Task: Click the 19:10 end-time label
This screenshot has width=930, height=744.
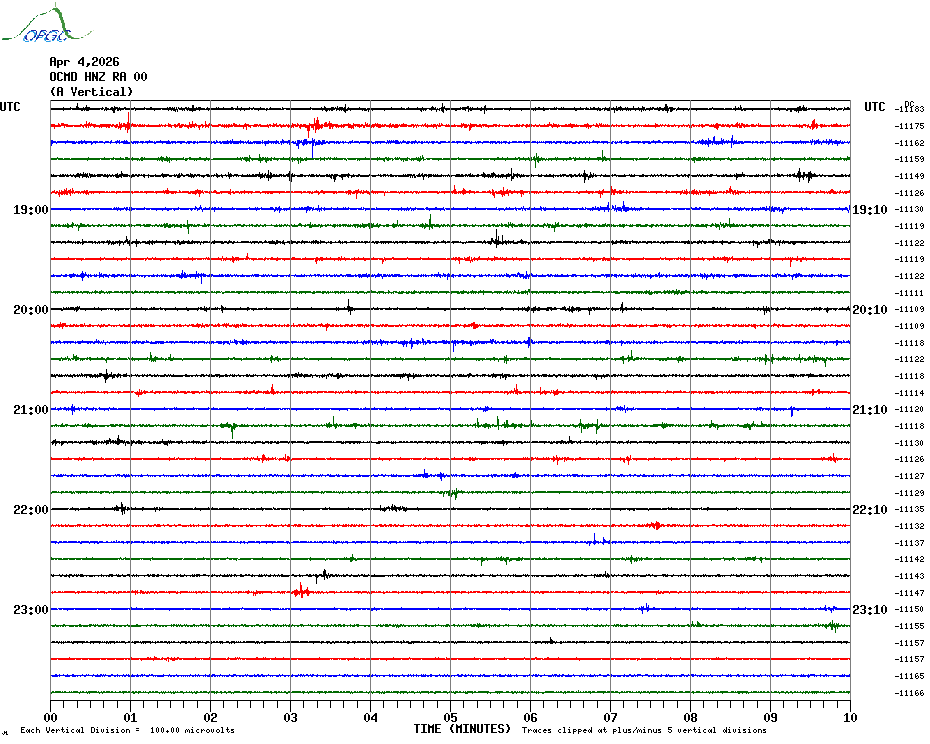Action: (870, 209)
